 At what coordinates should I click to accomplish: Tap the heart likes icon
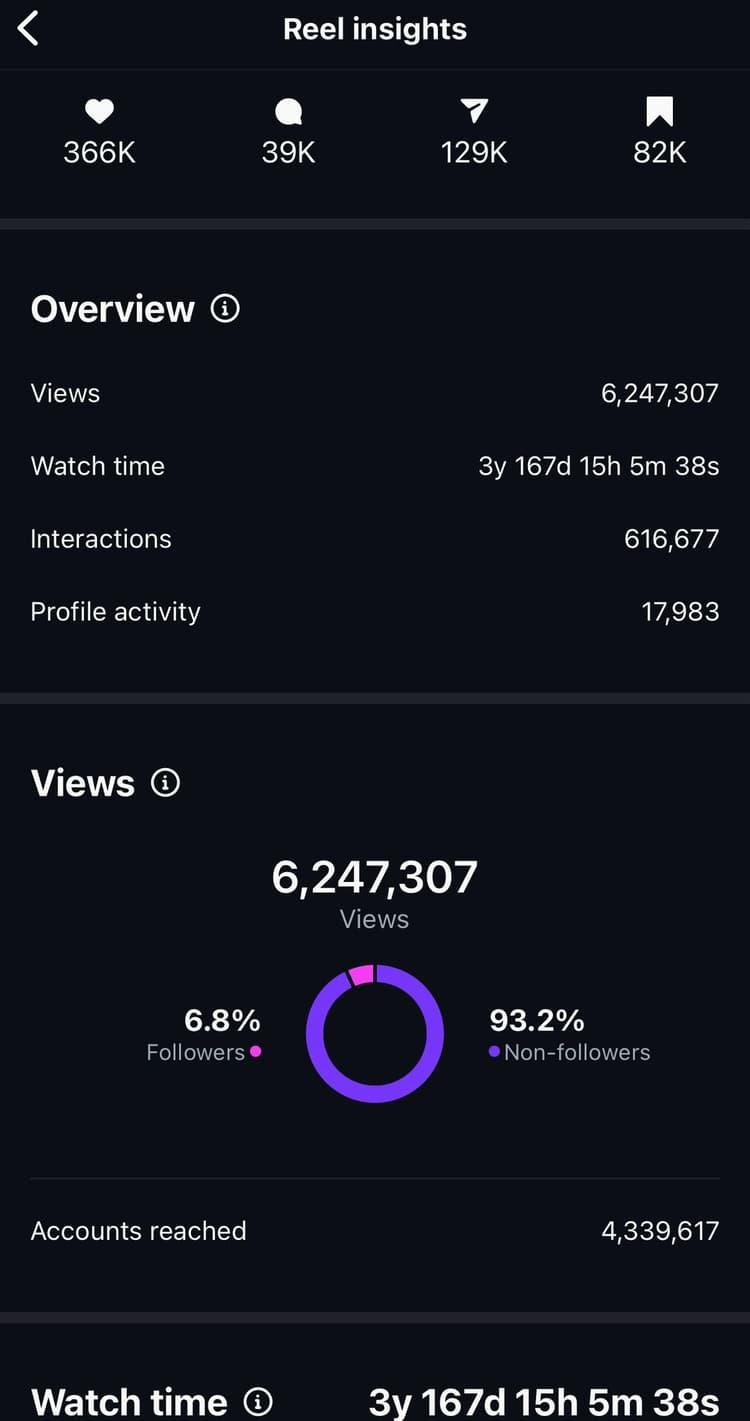[x=99, y=113]
